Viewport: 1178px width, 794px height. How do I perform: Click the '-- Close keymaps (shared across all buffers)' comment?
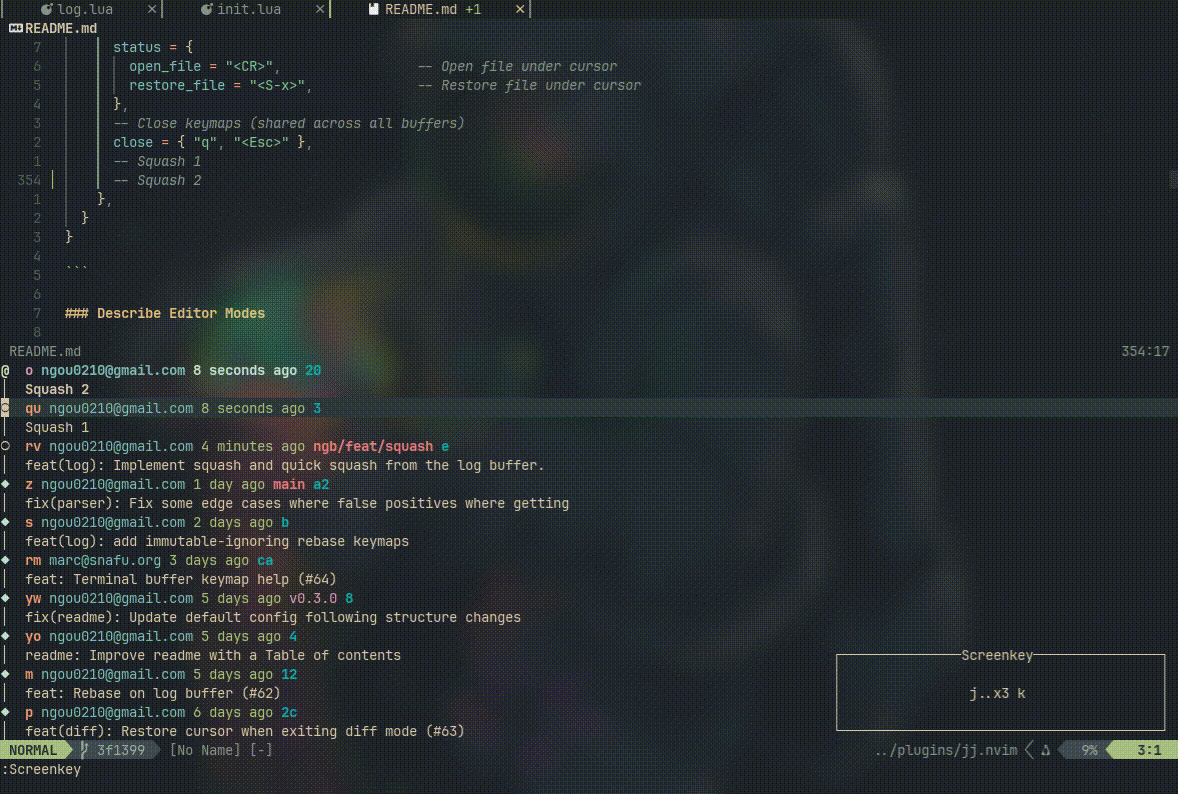pos(288,123)
